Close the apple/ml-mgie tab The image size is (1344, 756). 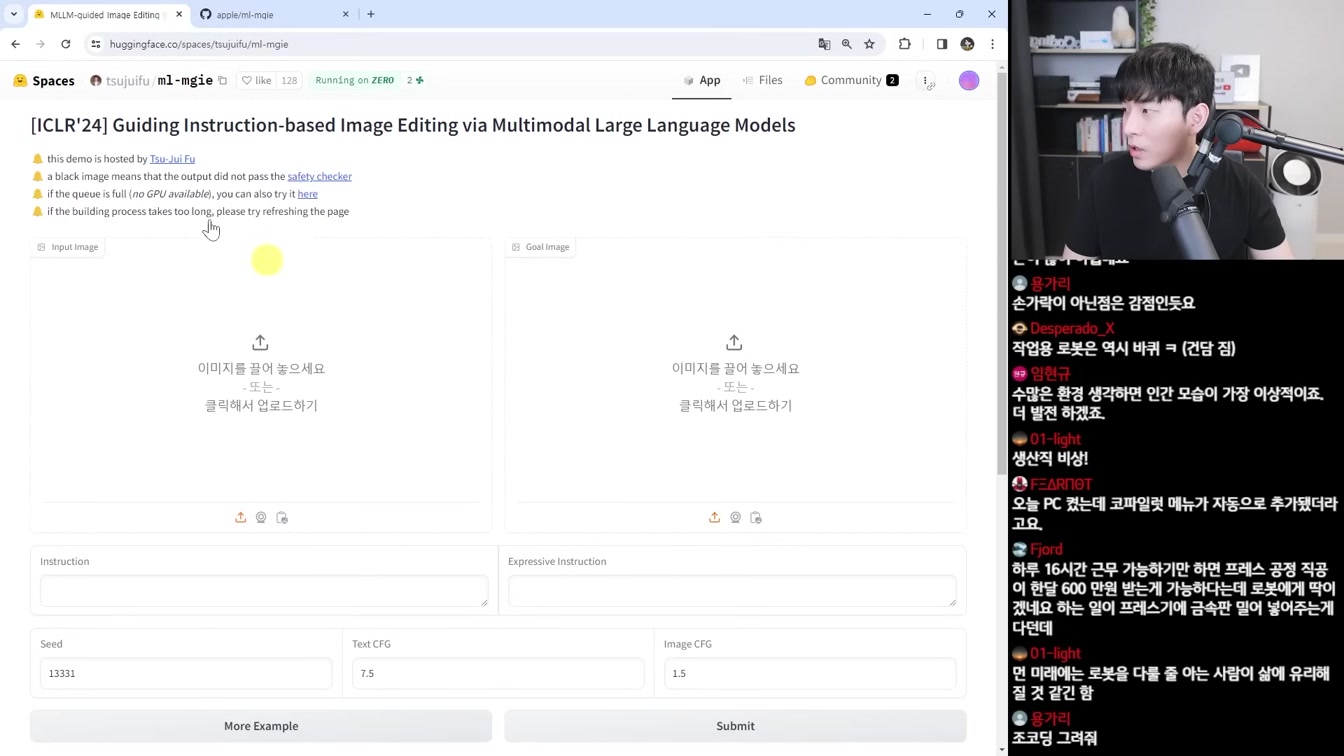pos(346,14)
